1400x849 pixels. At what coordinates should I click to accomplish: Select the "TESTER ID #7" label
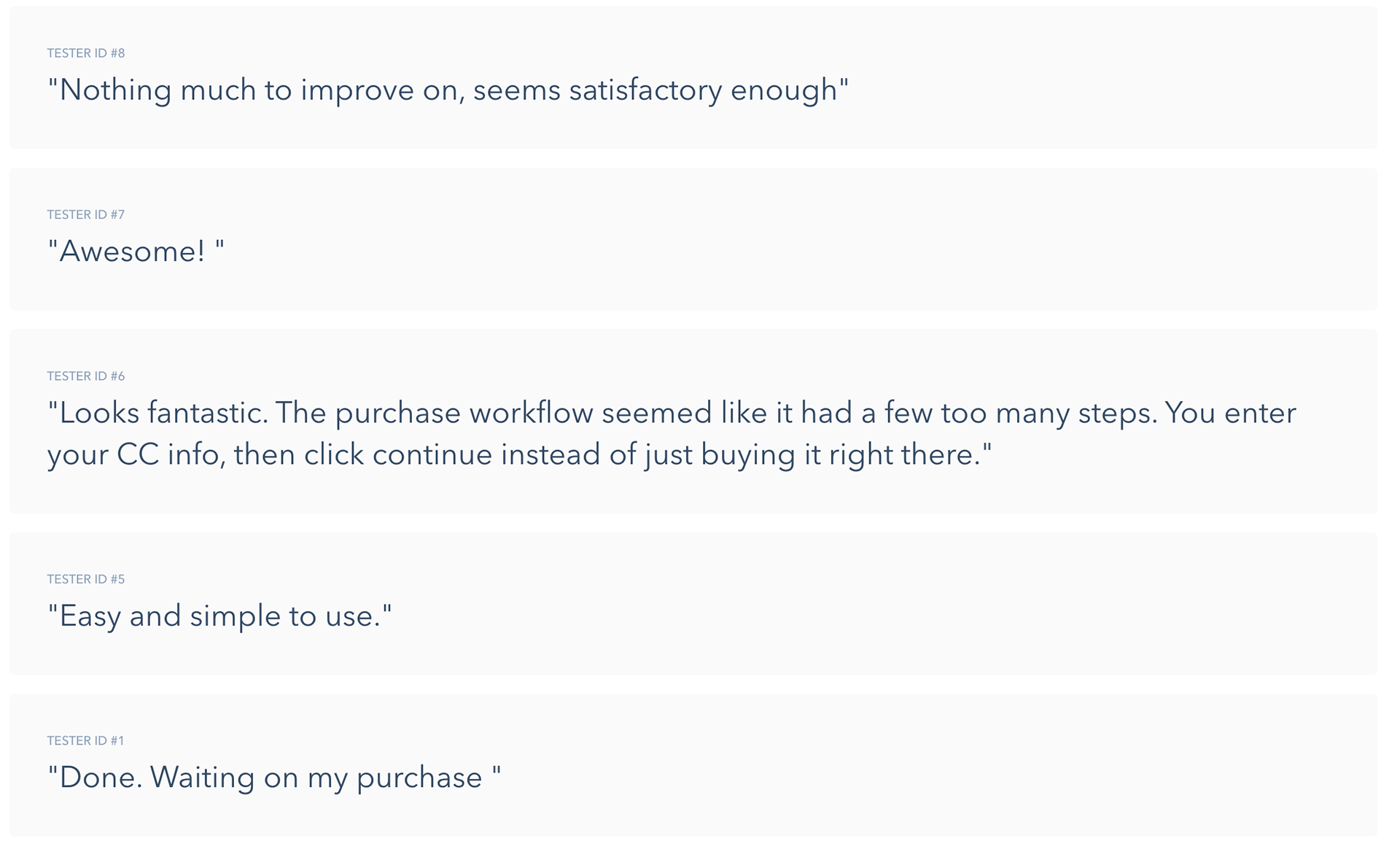(86, 214)
